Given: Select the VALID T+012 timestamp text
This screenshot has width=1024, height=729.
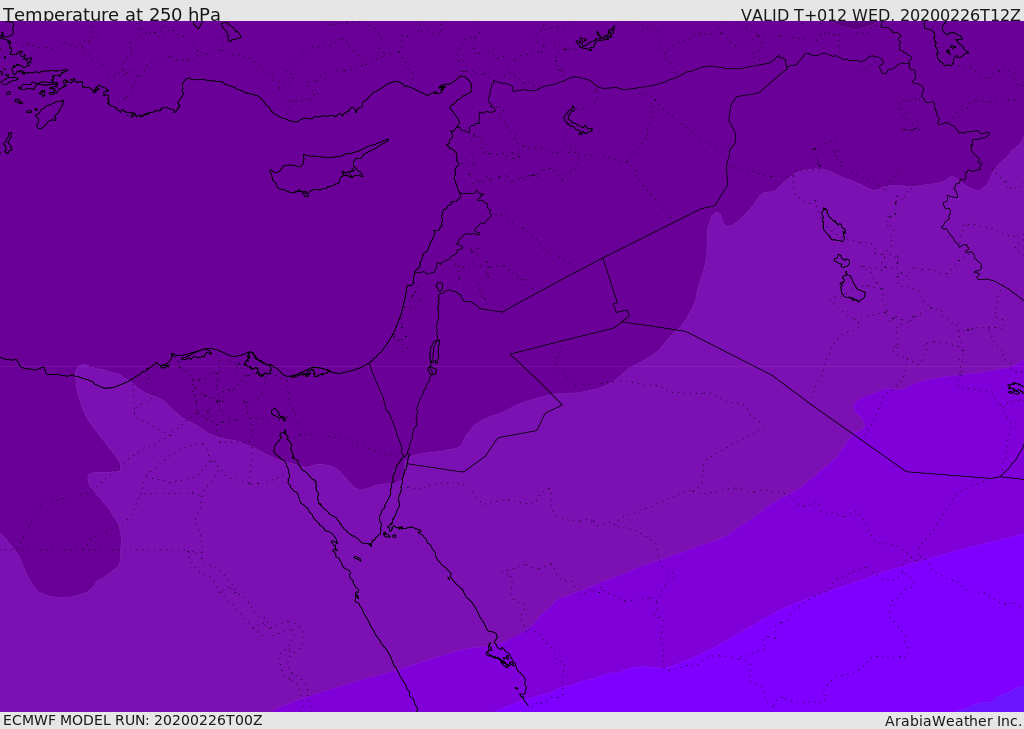Looking at the screenshot, I should (880, 14).
